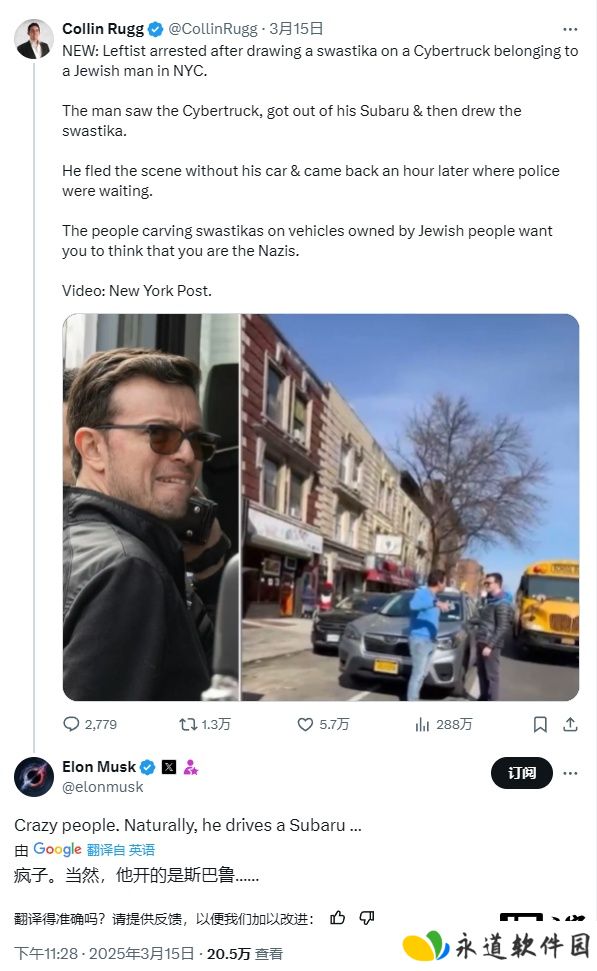Open view analytics showing 288万
Image resolution: width=597 pixels, height=971 pixels.
(422, 724)
